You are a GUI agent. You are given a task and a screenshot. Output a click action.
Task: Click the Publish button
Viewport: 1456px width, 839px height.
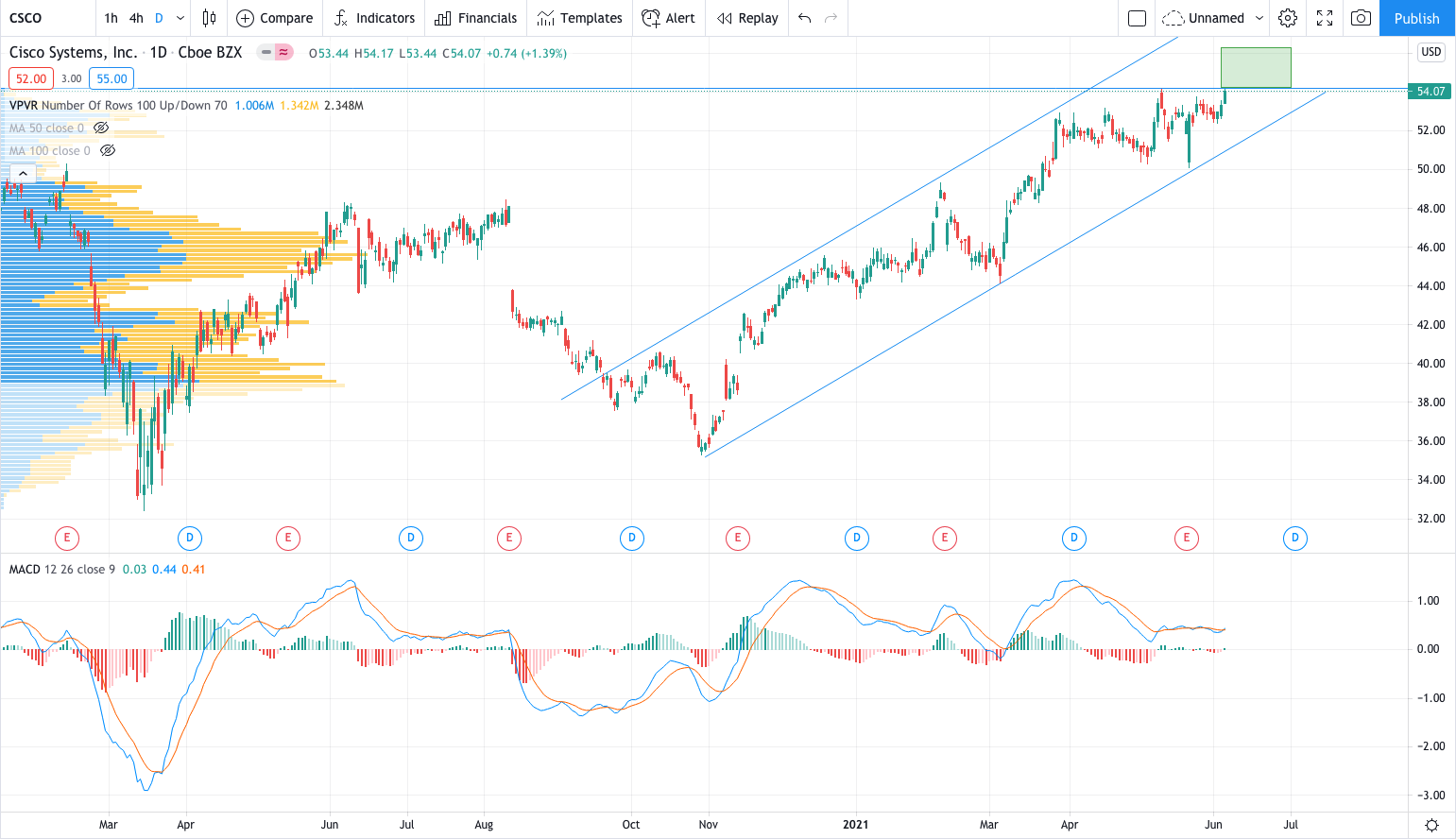point(1417,18)
